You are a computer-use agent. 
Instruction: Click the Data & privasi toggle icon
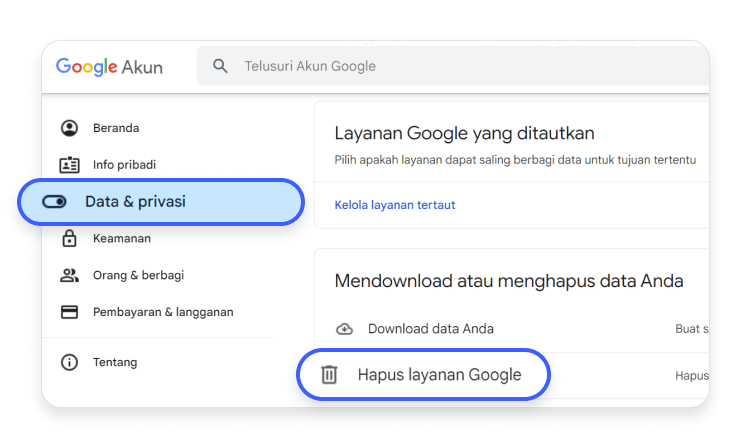pyautogui.click(x=54, y=202)
